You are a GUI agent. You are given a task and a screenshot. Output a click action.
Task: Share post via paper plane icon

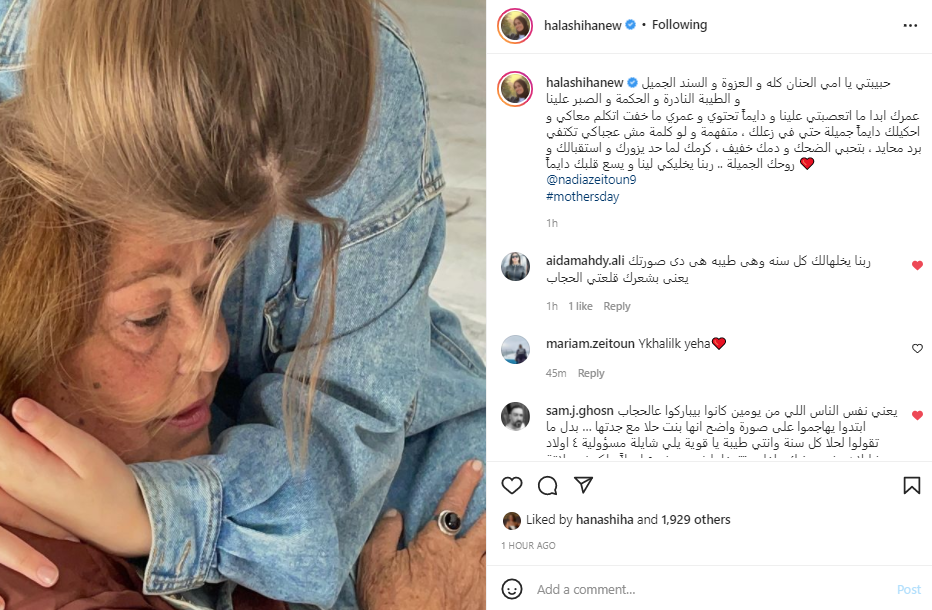(583, 485)
